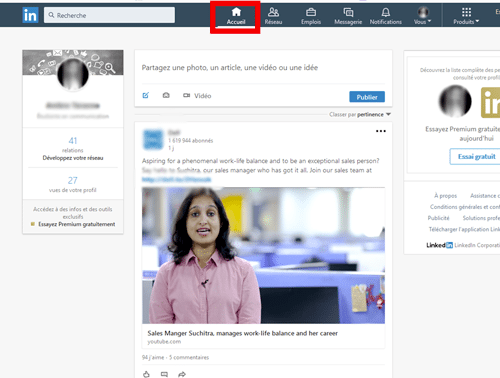Expand the Vous profile menu
The image size is (500, 378).
click(423, 16)
